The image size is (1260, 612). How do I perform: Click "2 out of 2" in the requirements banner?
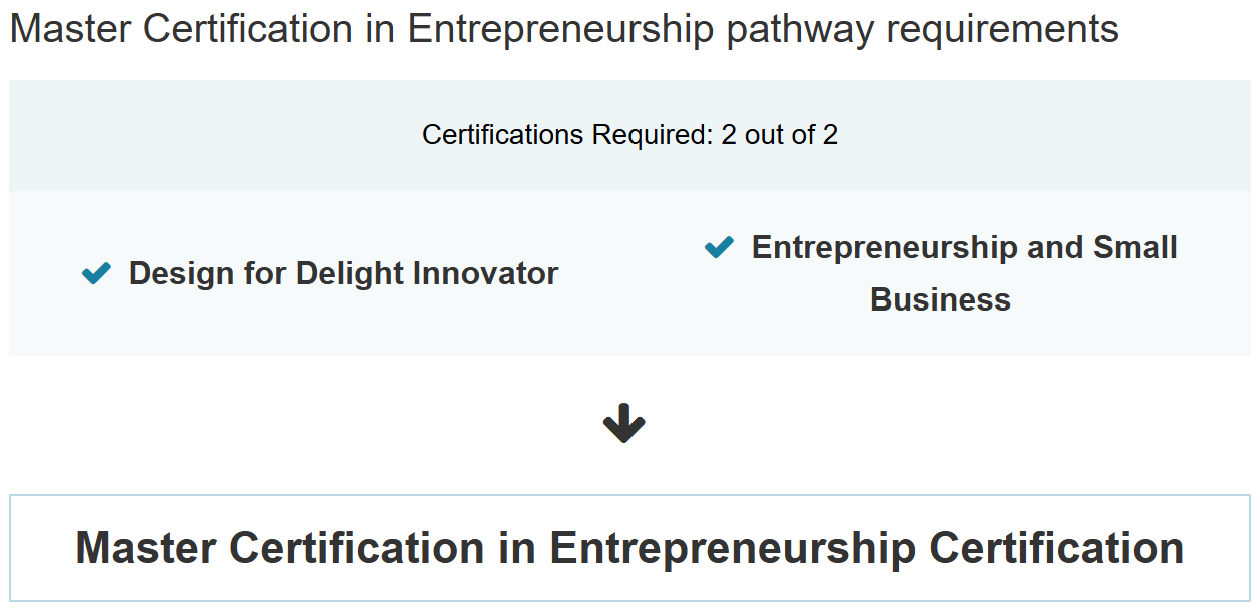pos(779,135)
